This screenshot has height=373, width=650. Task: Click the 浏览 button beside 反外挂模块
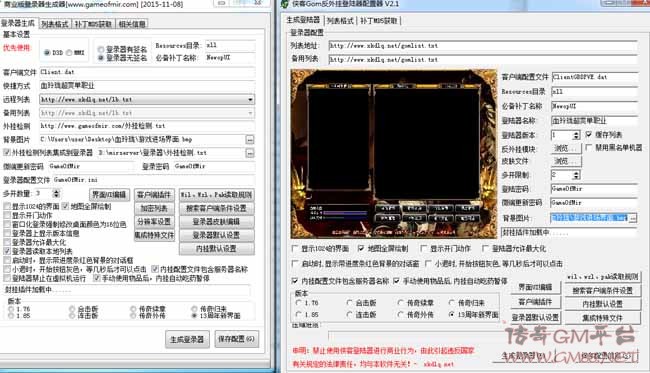566,148
